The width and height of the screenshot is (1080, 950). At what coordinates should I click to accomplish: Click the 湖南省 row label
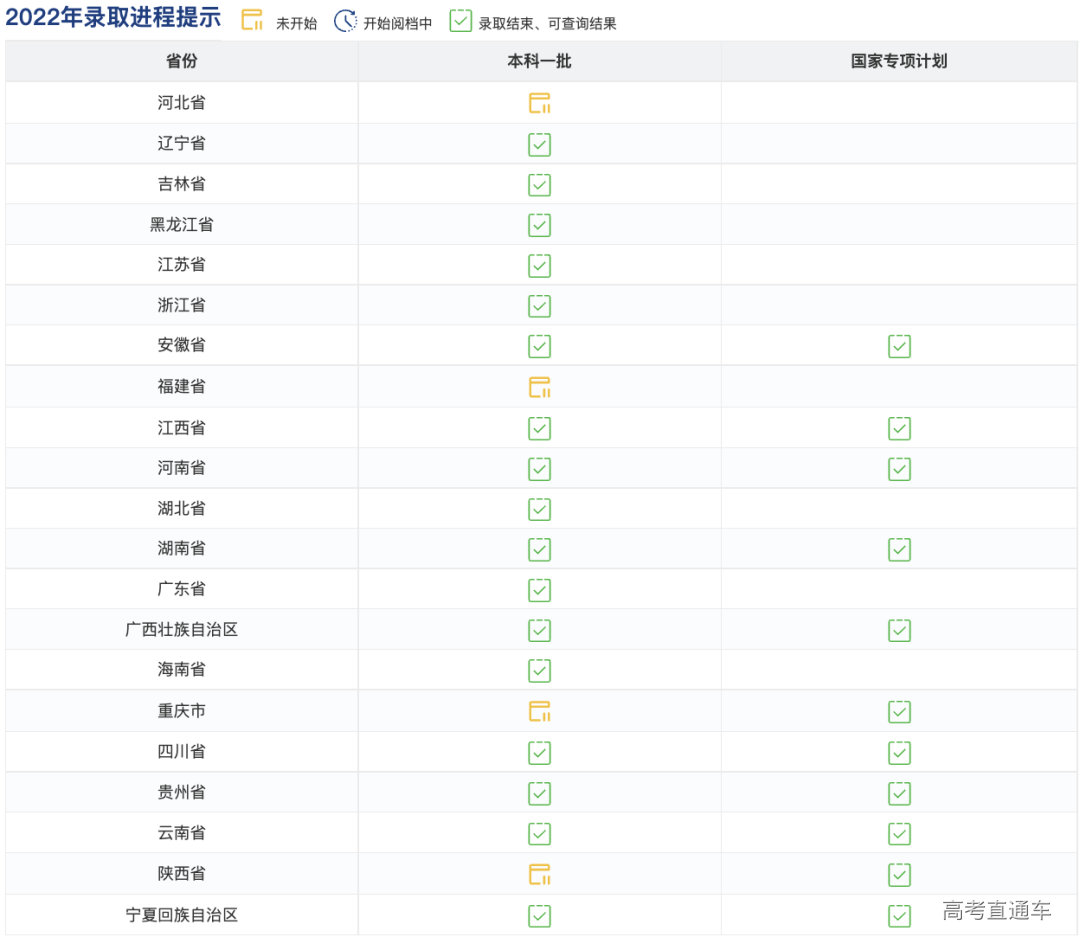[x=180, y=548]
